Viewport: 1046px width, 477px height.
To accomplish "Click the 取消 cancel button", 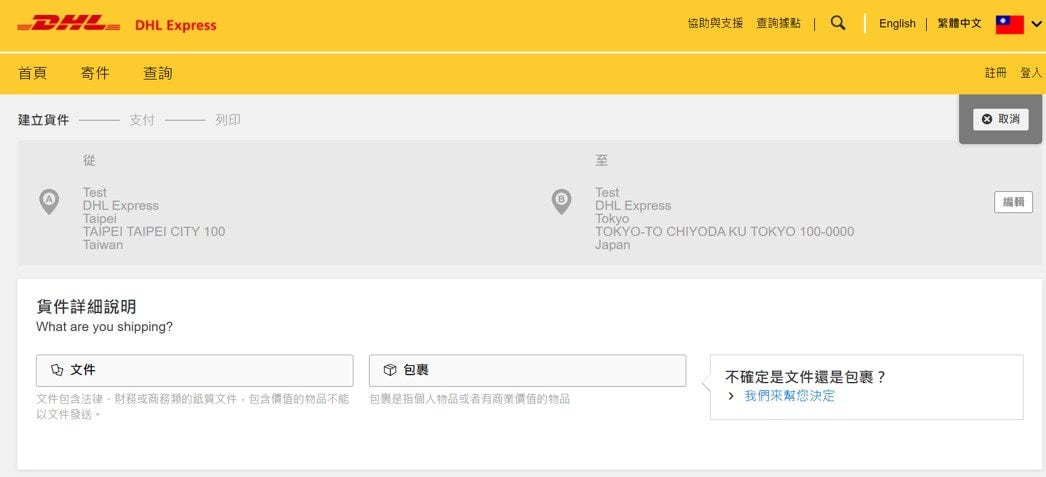I will 1001,119.
